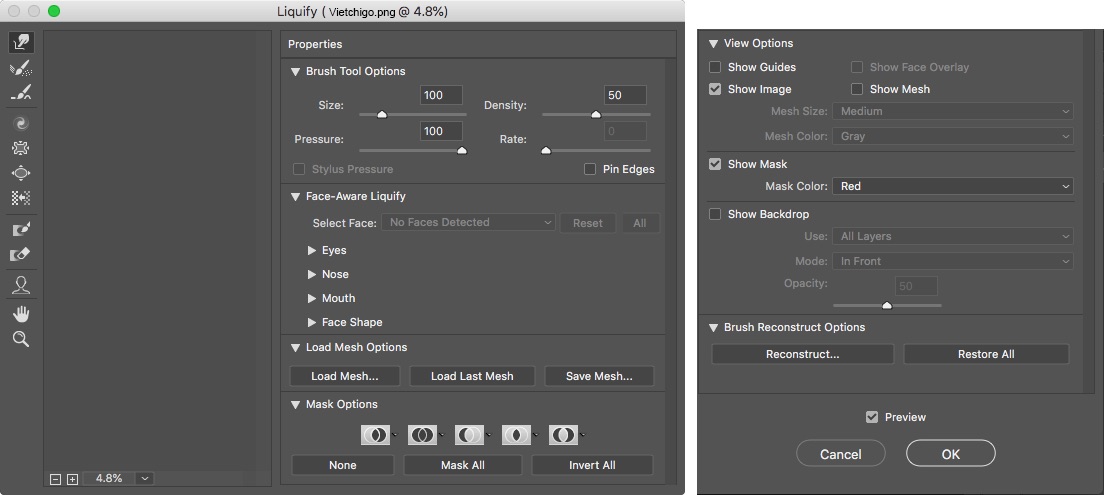Screen dimensions: 1104x495
Task: Open the Mask Color dropdown
Action: tap(953, 187)
